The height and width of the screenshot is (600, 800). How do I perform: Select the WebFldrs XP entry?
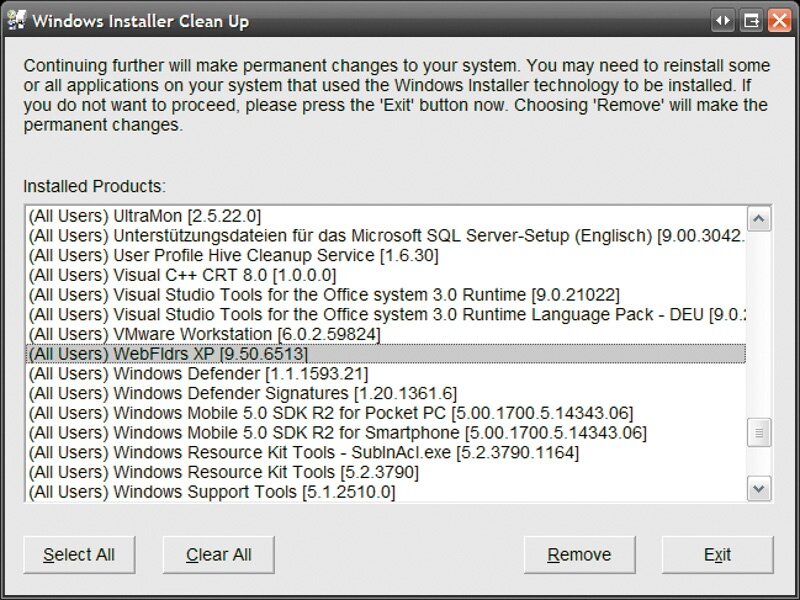click(168, 354)
